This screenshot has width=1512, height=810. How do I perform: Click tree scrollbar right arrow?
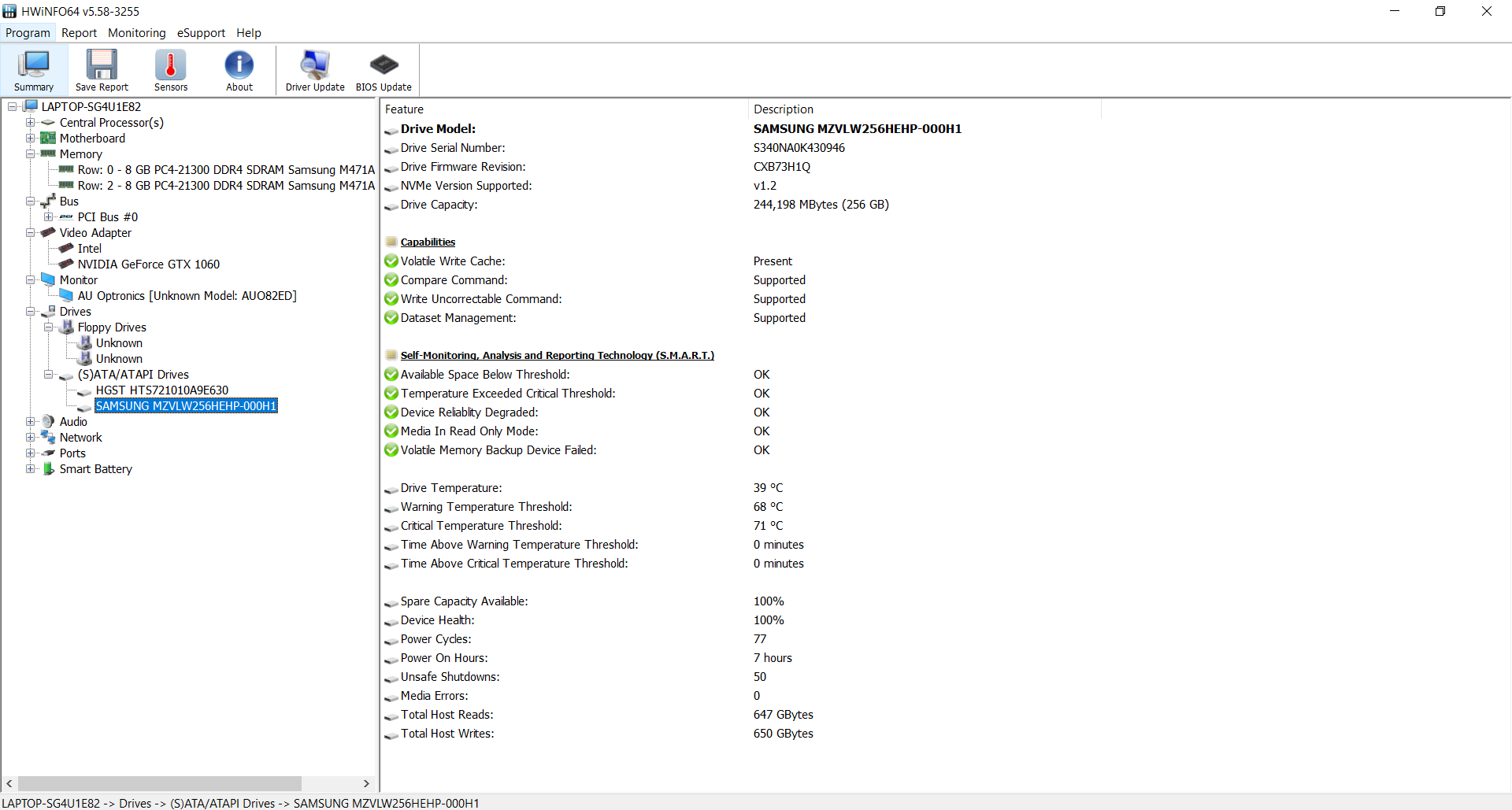coord(366,784)
